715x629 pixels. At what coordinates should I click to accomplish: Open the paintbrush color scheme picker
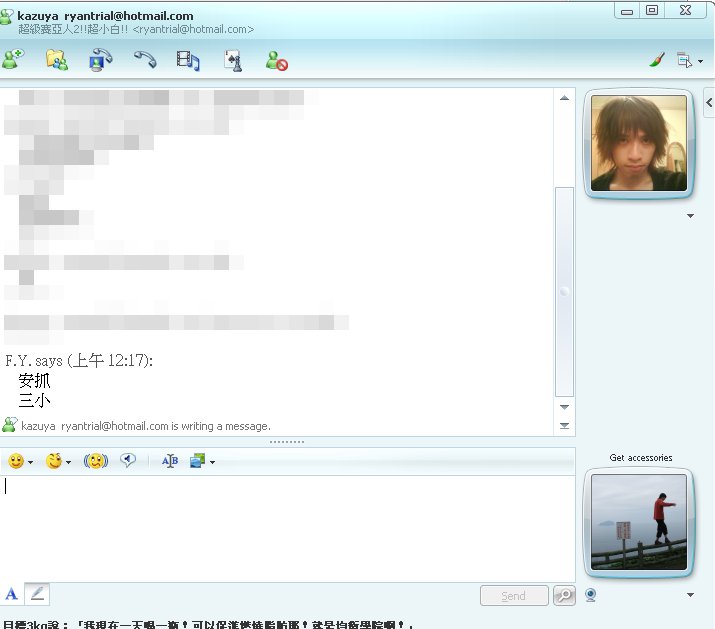(x=657, y=60)
